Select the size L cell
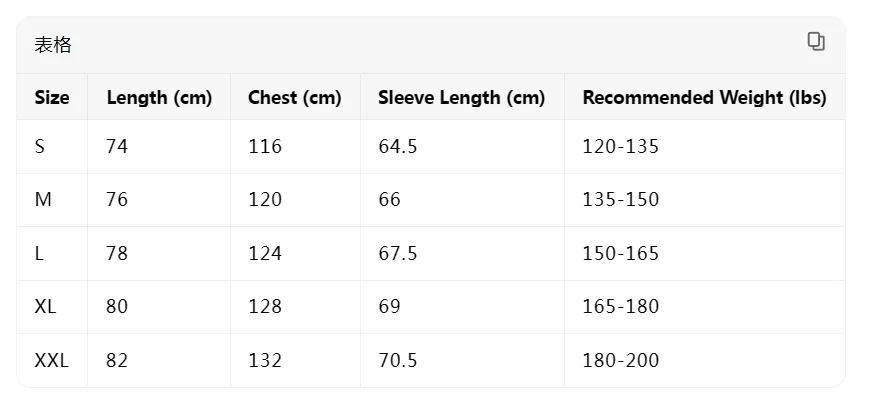The width and height of the screenshot is (887, 406). tap(39, 254)
